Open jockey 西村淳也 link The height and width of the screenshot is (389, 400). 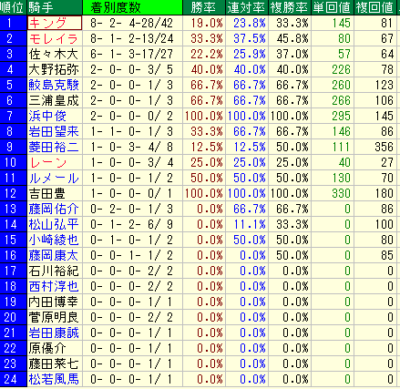point(54,287)
